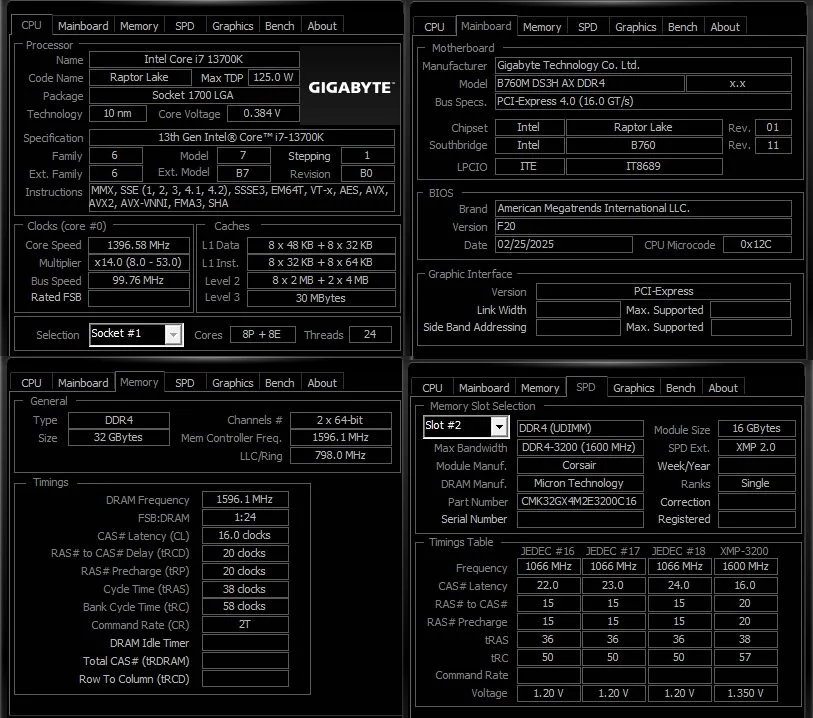Click the American Megatrends BIOS brand field
The height and width of the screenshot is (718, 813).
click(x=643, y=208)
